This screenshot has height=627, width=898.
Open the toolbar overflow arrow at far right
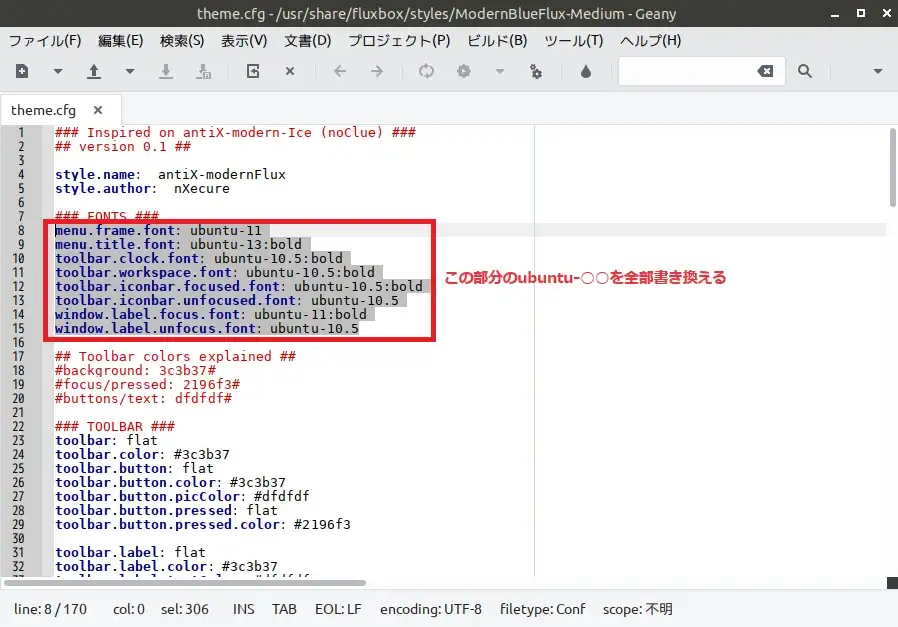878,71
